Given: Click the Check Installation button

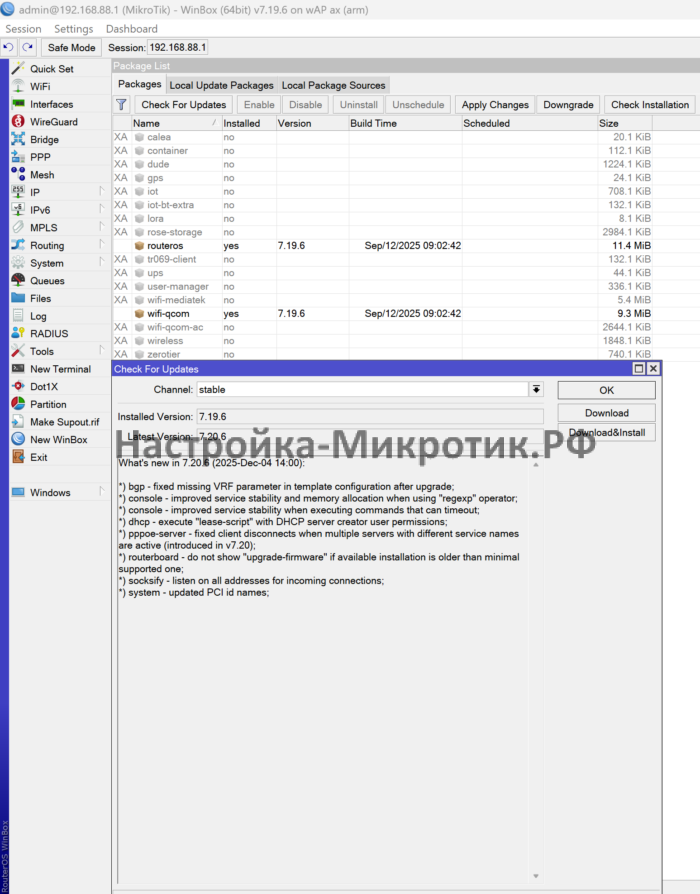Looking at the screenshot, I should pyautogui.click(x=650, y=104).
